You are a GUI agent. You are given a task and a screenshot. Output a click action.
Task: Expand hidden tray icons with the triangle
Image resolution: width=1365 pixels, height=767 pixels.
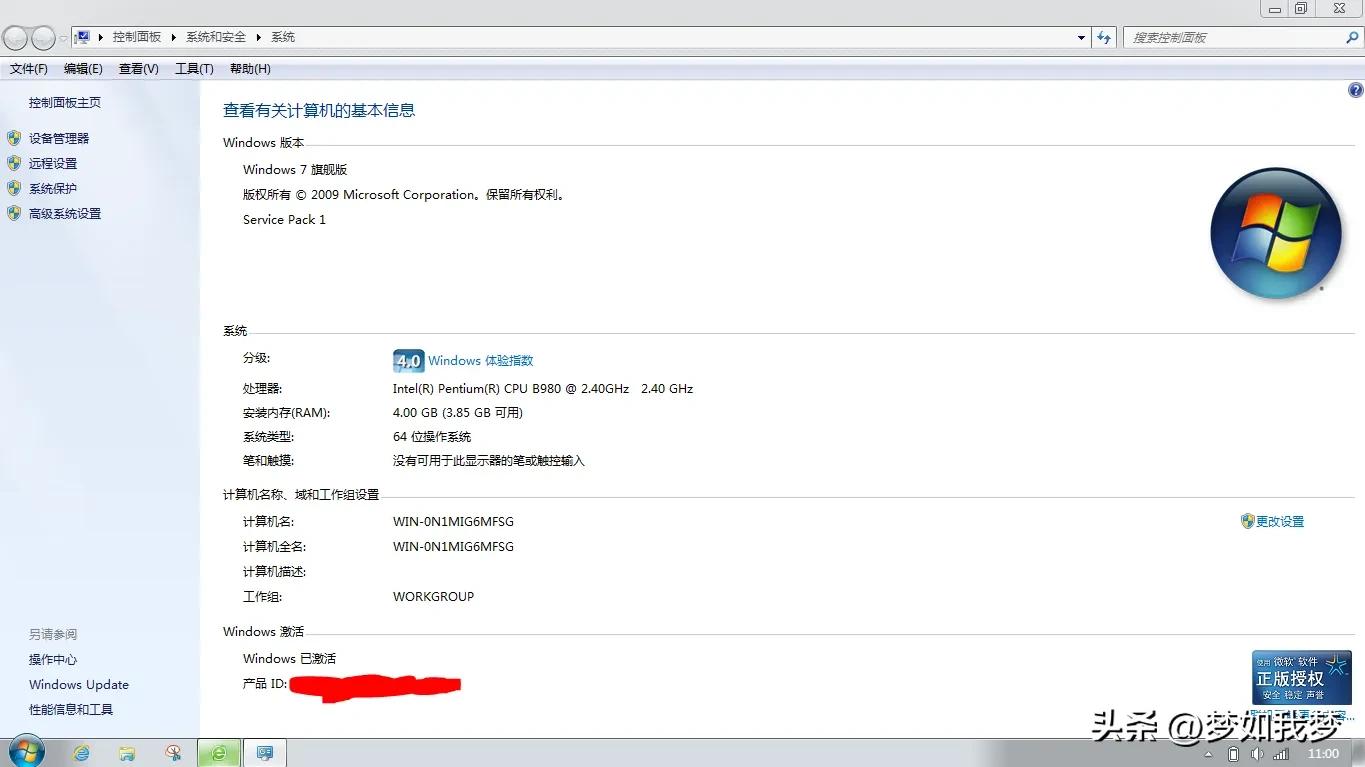(x=1209, y=753)
